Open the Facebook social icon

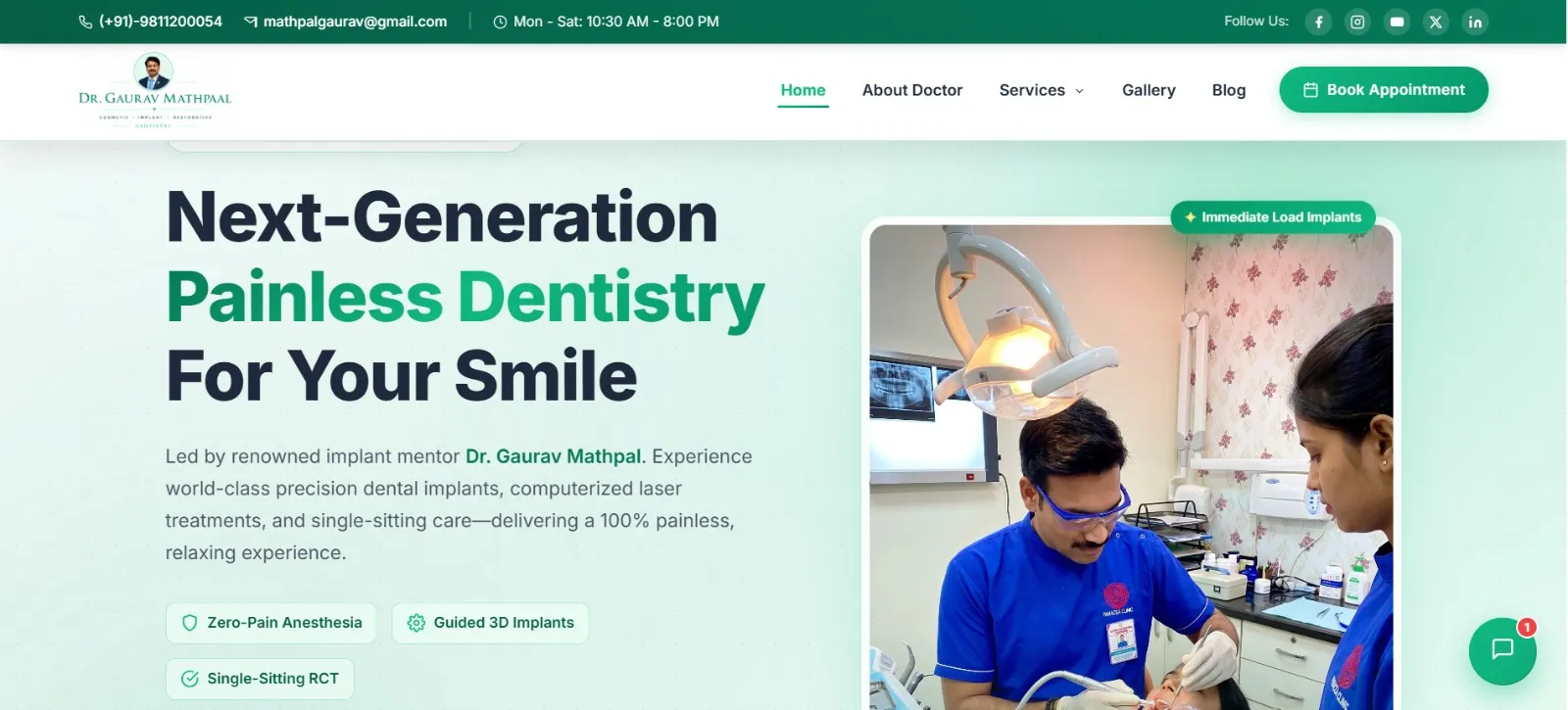tap(1318, 22)
